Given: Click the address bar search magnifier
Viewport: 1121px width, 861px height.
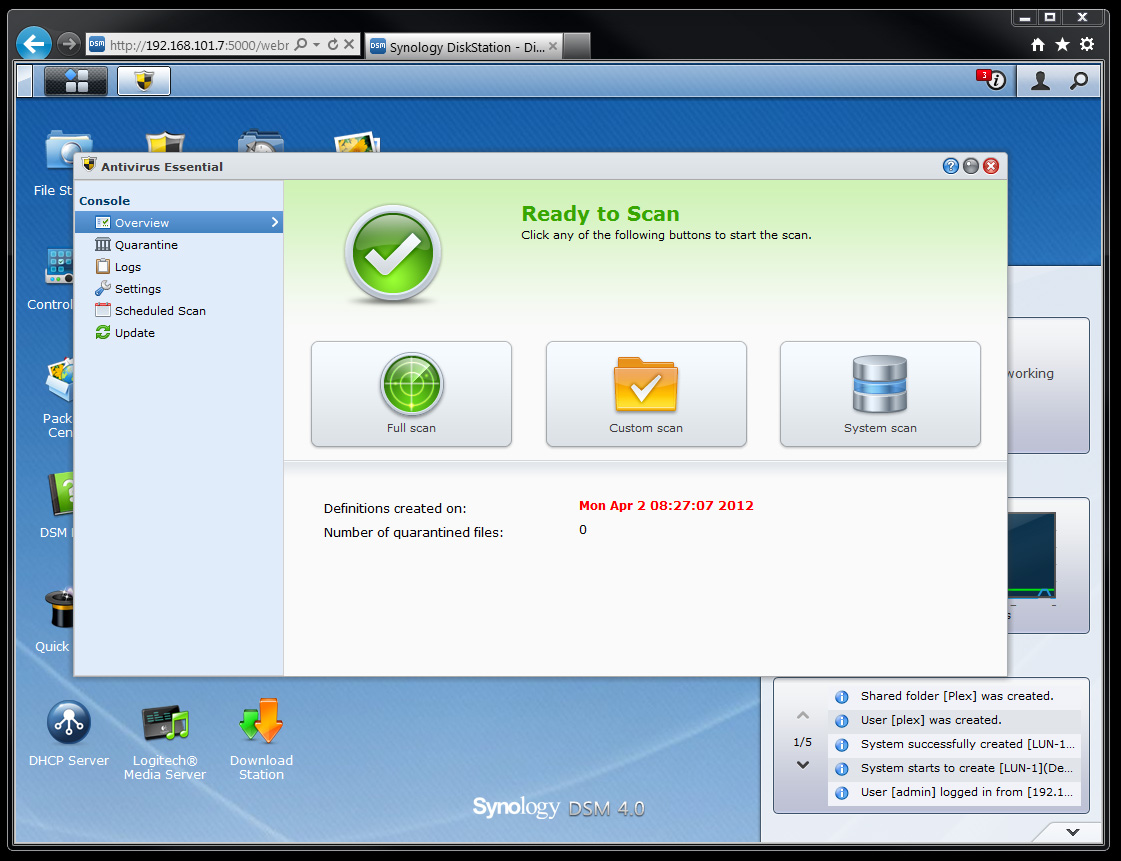Looking at the screenshot, I should (x=301, y=44).
